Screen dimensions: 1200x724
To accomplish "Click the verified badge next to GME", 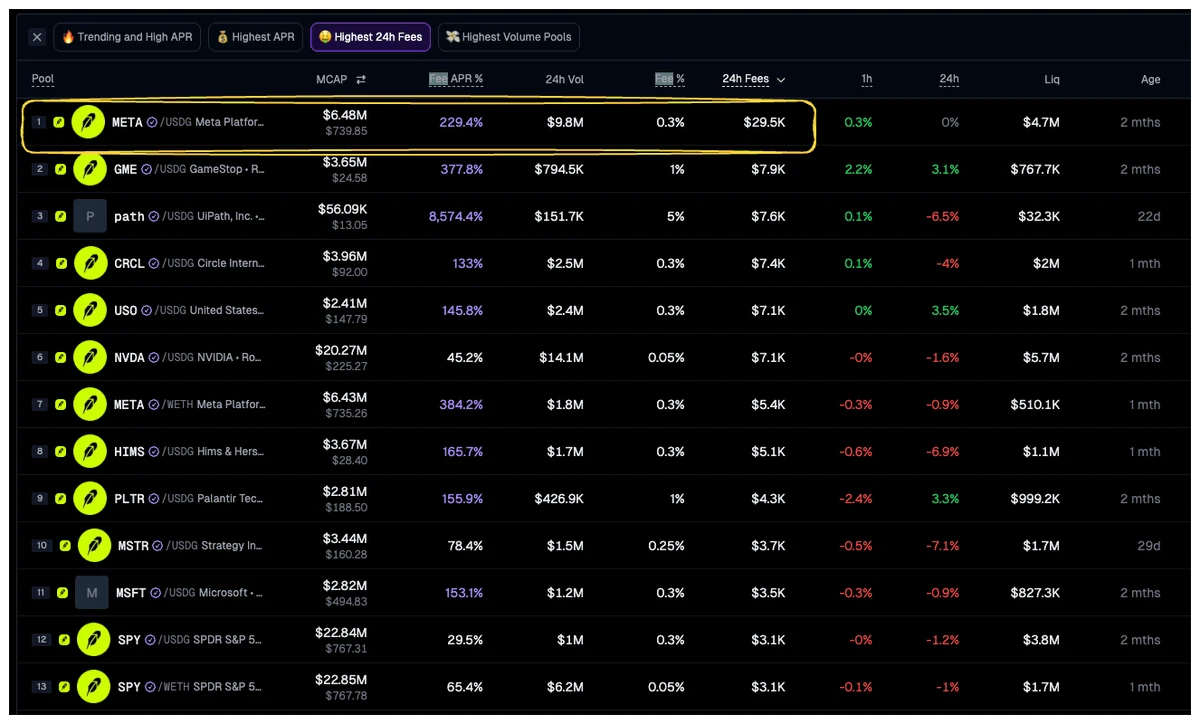I will pyautogui.click(x=146, y=169).
